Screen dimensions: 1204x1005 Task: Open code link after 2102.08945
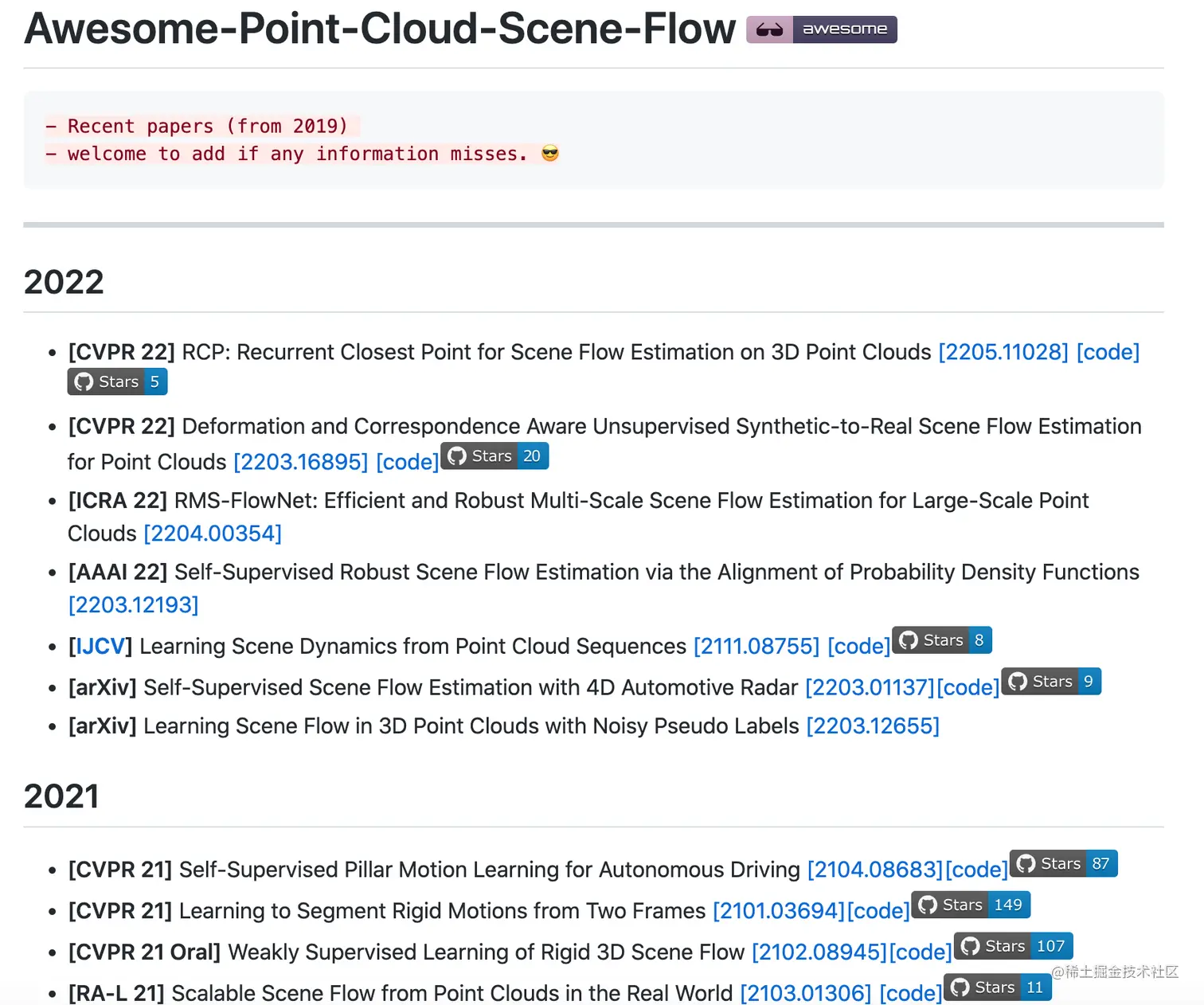coord(921,952)
